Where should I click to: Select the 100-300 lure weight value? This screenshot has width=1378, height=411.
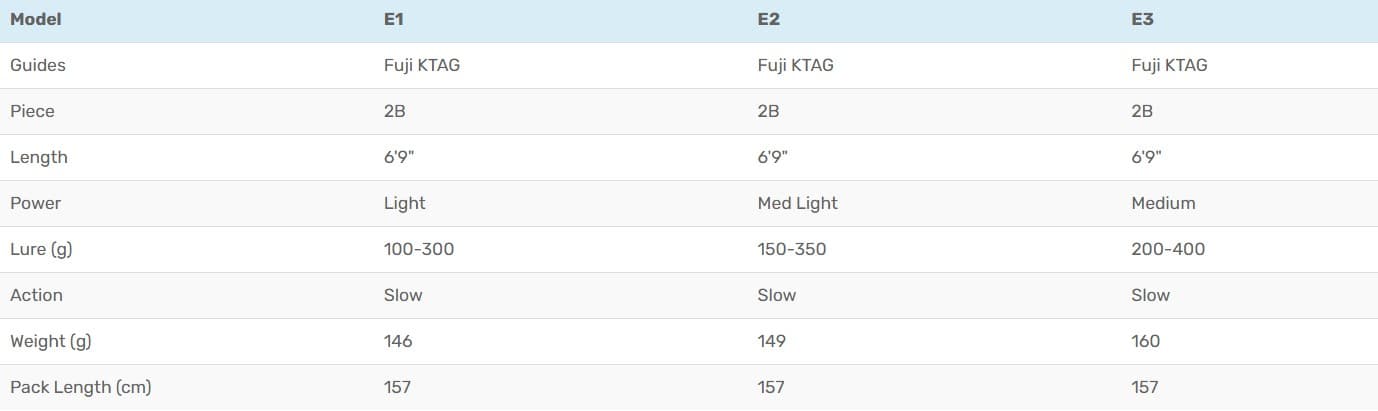[418, 249]
